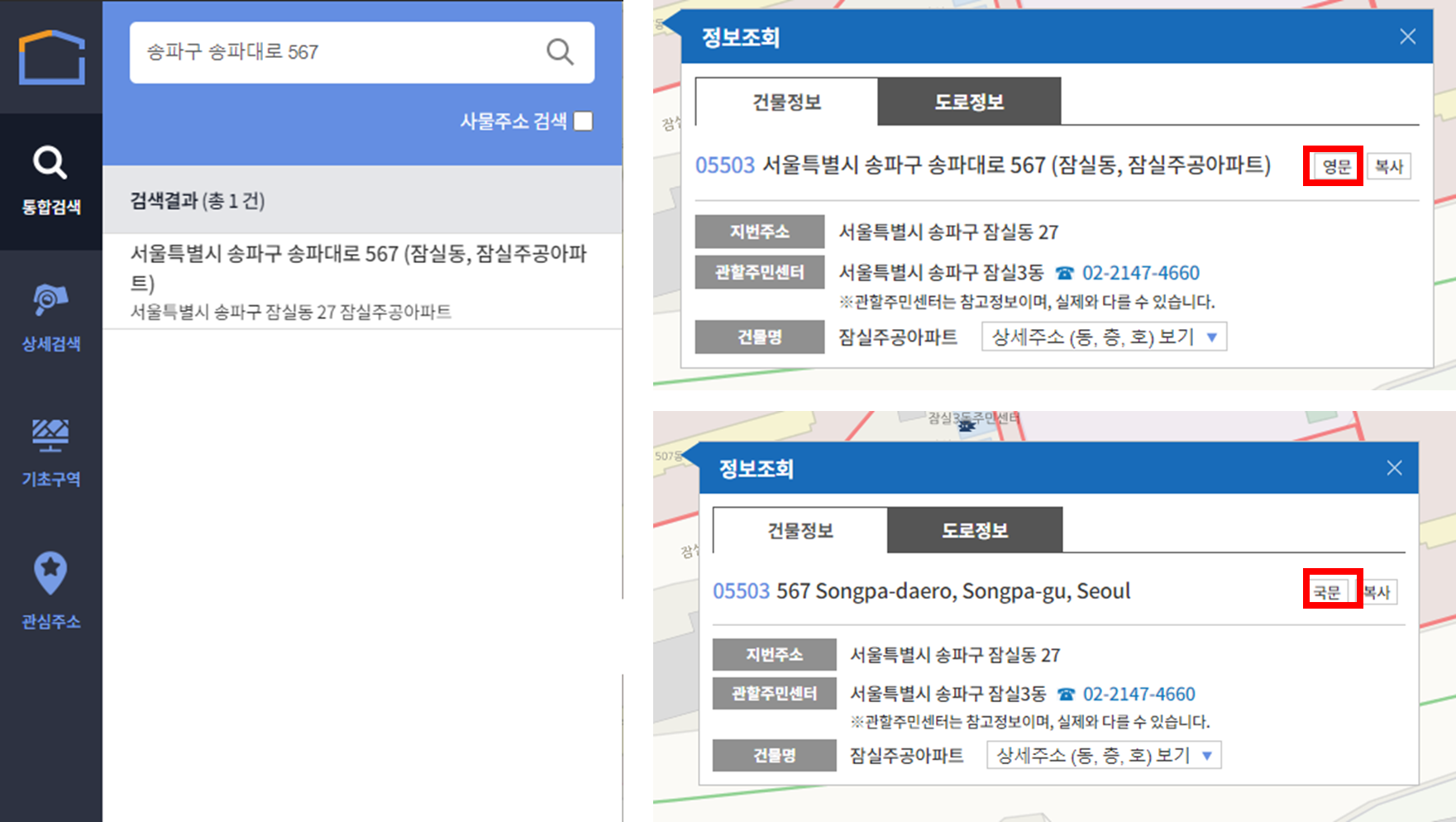Open the 상세검색 sidebar icon
This screenshot has height=822, width=1456.
50,316
